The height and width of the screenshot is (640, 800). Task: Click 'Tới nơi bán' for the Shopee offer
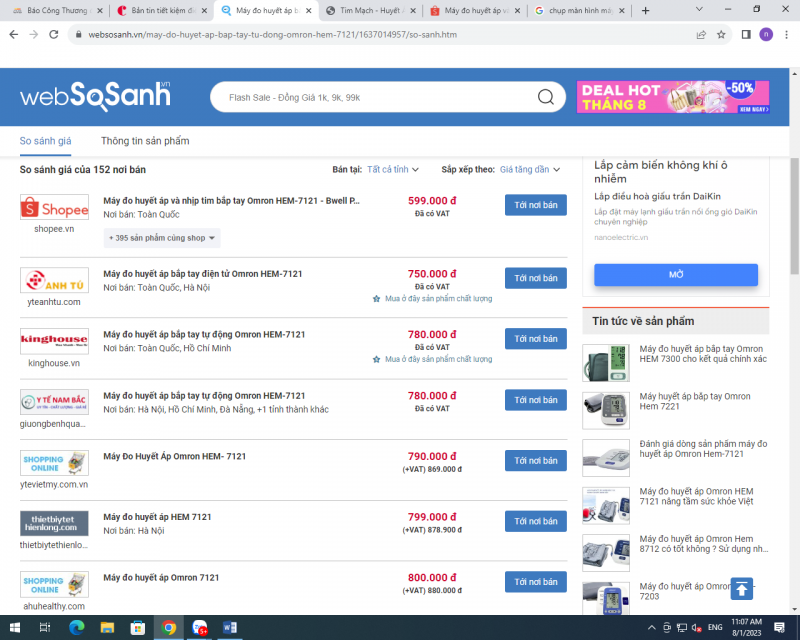pos(535,205)
